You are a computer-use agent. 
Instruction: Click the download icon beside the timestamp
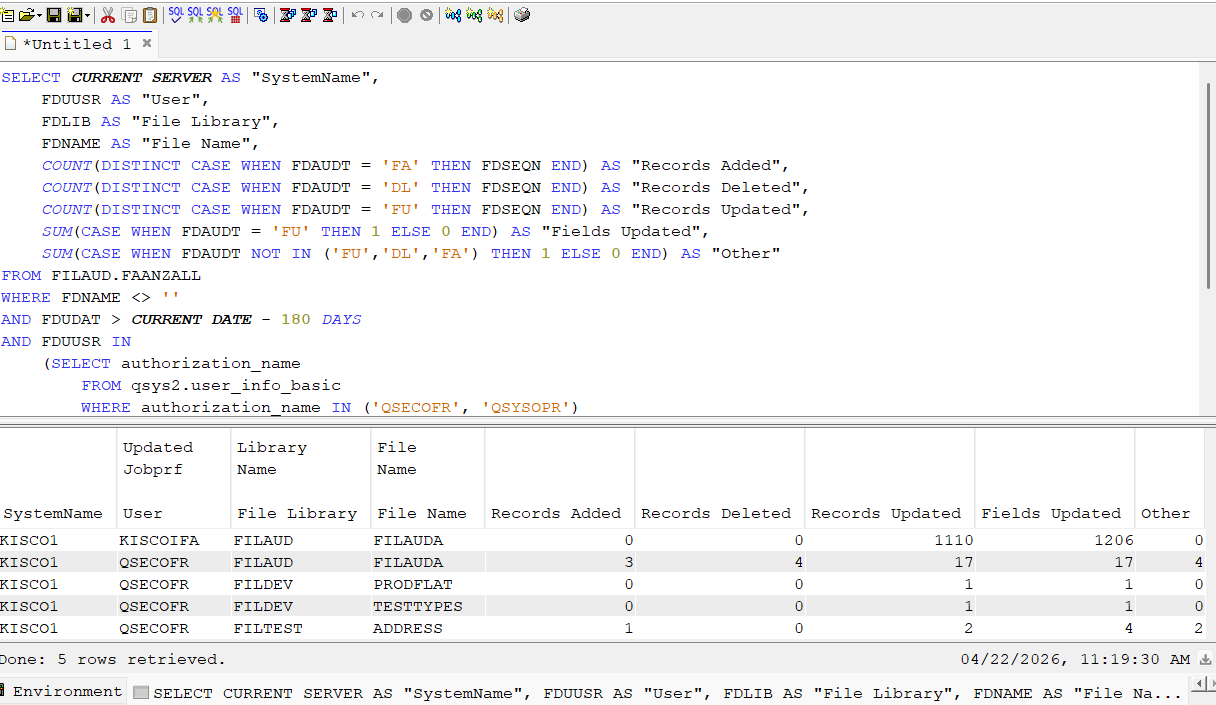[x=1205, y=660]
